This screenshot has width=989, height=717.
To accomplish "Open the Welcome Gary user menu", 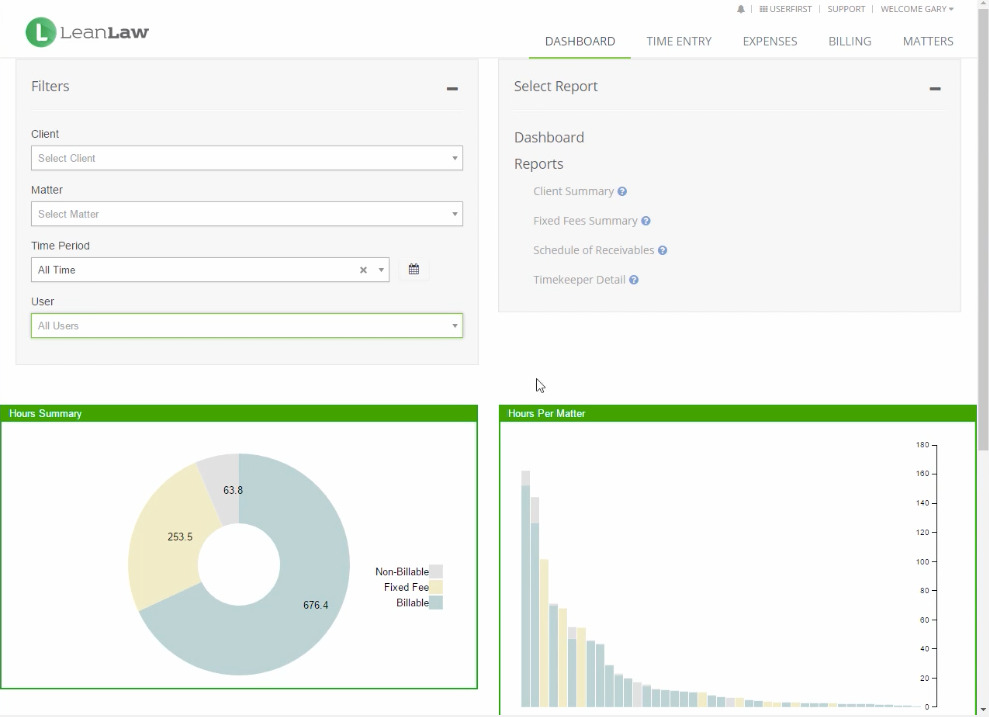I will tap(917, 9).
